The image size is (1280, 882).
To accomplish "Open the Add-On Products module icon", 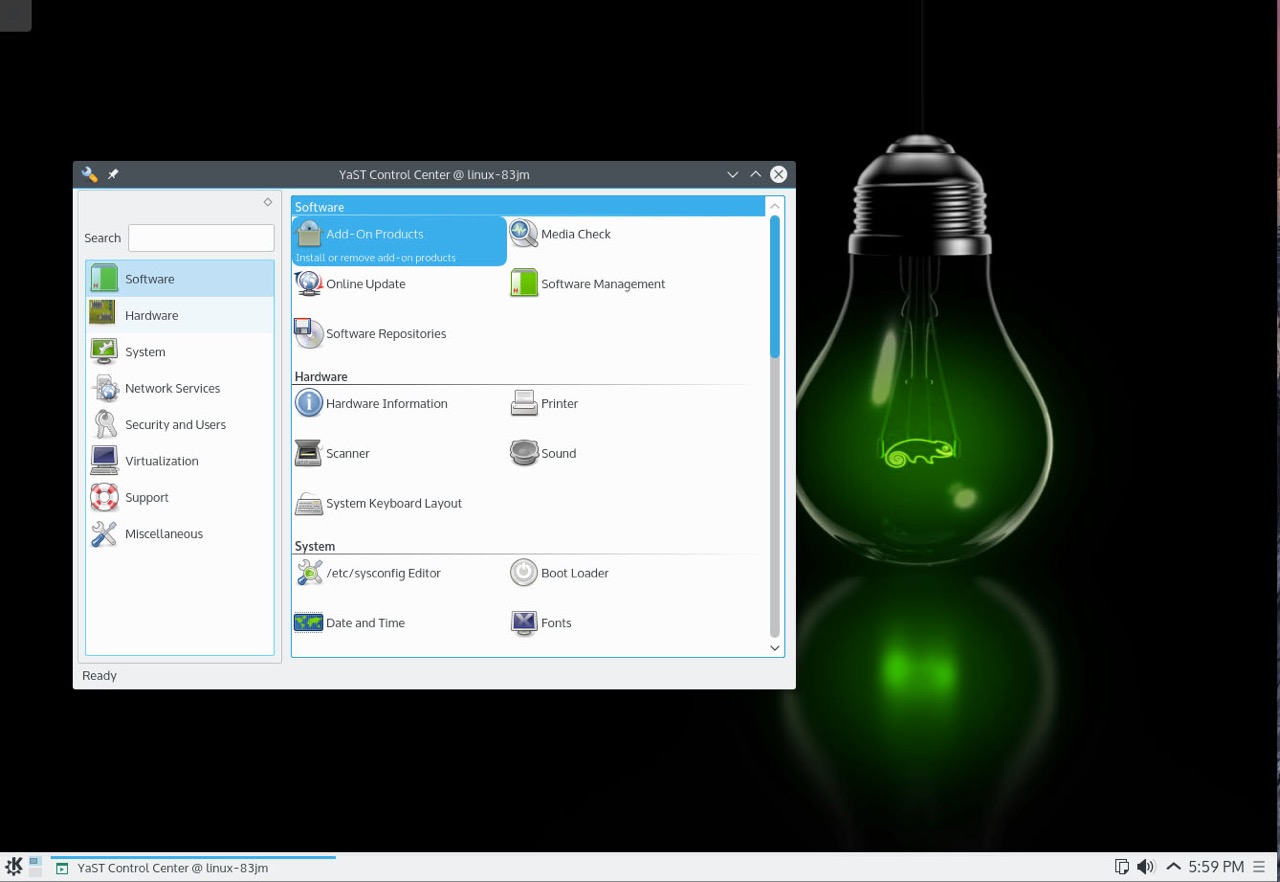I will (308, 234).
